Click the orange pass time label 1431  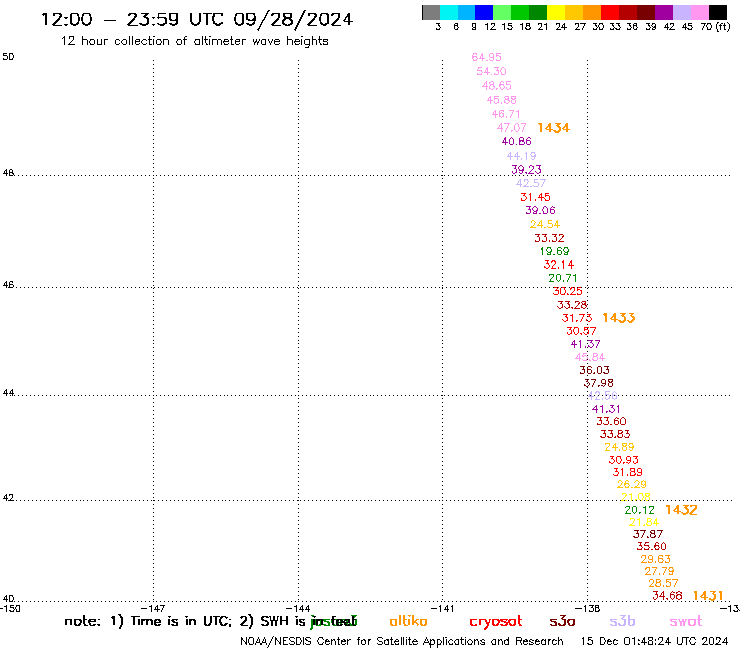708,596
